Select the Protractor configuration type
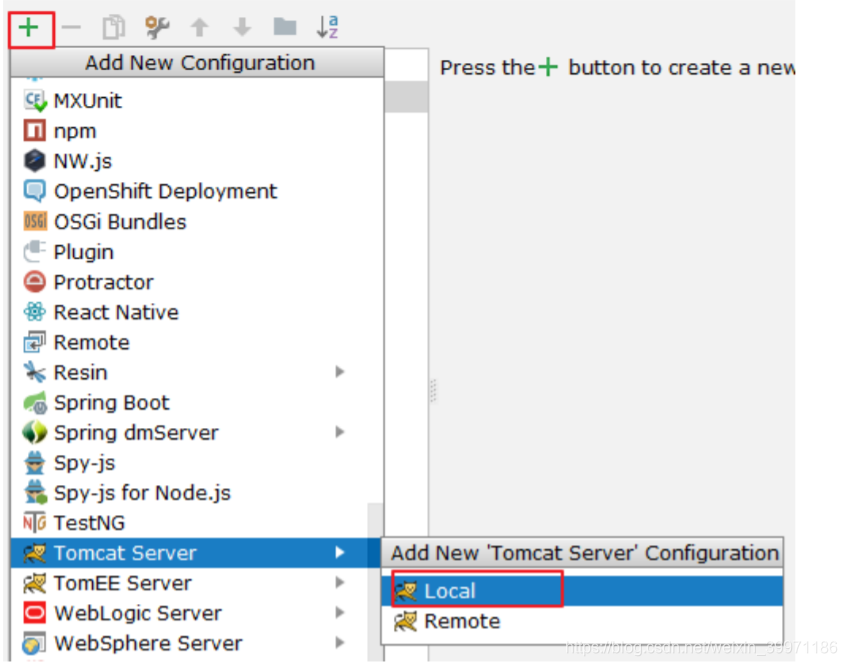This screenshot has width=847, height=666. (197, 282)
